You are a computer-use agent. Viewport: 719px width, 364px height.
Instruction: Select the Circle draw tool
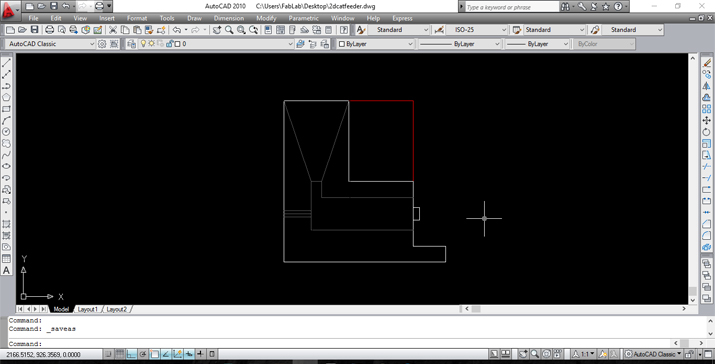point(6,132)
